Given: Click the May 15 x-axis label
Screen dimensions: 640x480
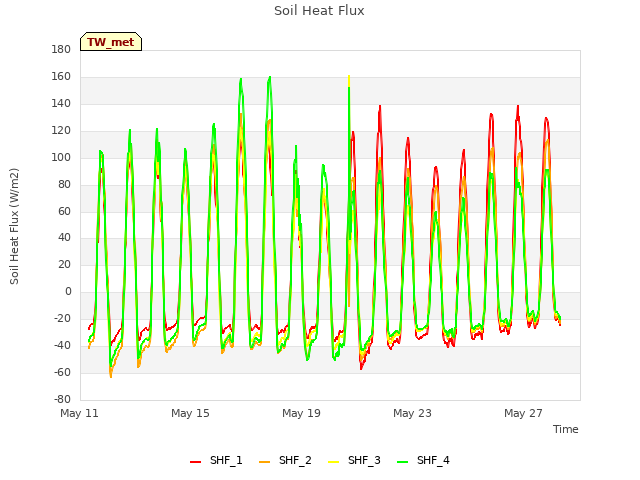Looking at the screenshot, I should coord(190,413).
